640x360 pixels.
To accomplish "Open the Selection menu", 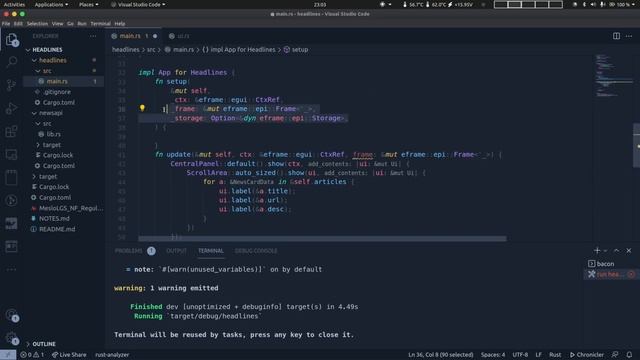I will (x=37, y=24).
